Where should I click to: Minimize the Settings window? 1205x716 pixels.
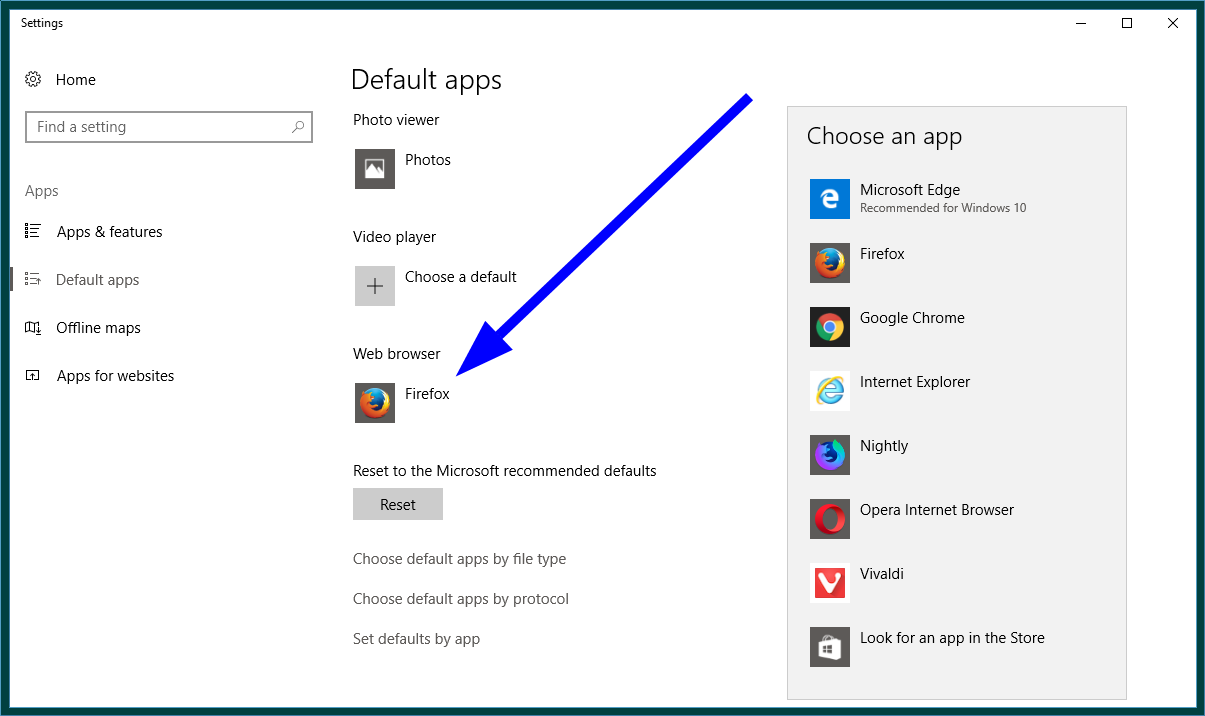pyautogui.click(x=1081, y=23)
